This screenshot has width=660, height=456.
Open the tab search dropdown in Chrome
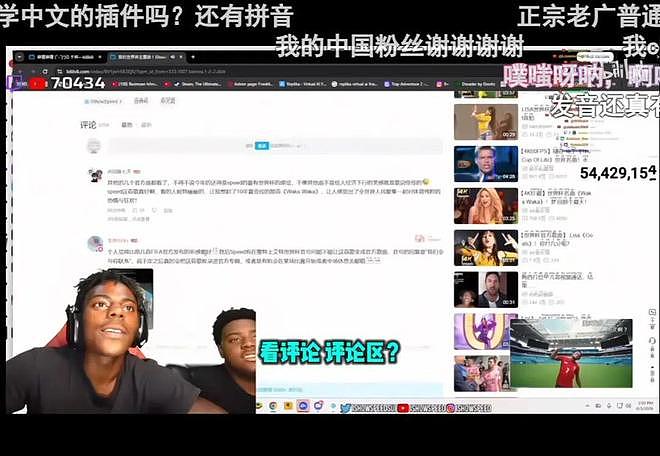point(20,57)
